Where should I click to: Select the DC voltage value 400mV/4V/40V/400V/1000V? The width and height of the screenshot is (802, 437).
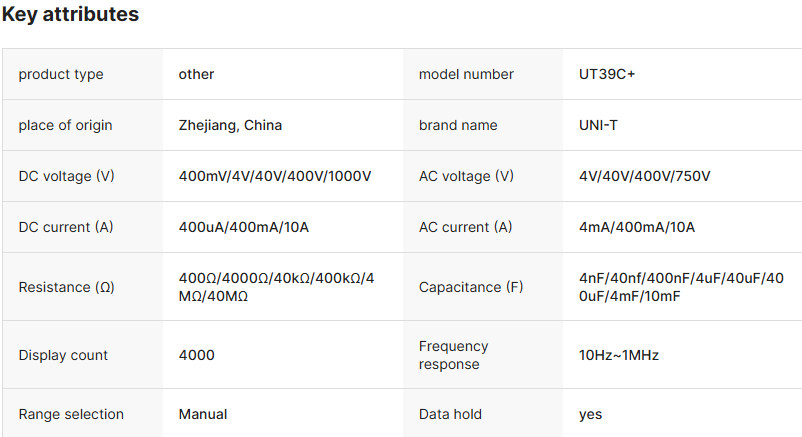point(275,176)
